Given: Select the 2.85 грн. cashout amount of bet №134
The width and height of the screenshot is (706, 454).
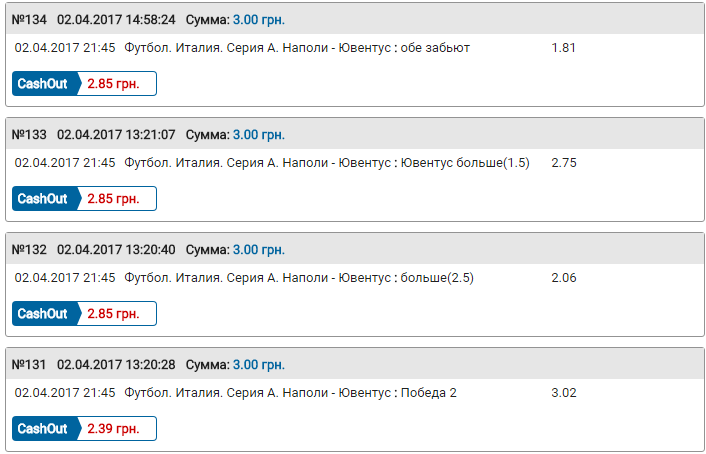Looking at the screenshot, I should tap(113, 84).
